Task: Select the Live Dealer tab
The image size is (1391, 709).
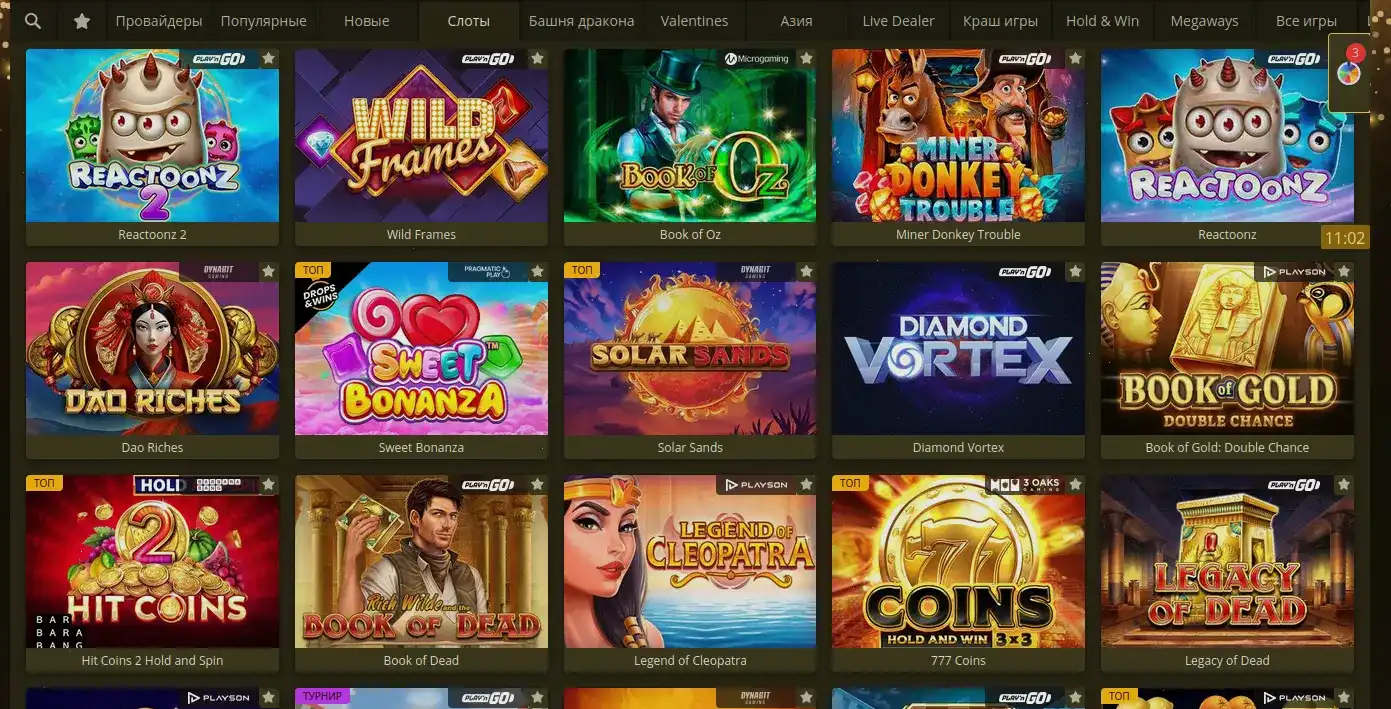Action: (898, 21)
